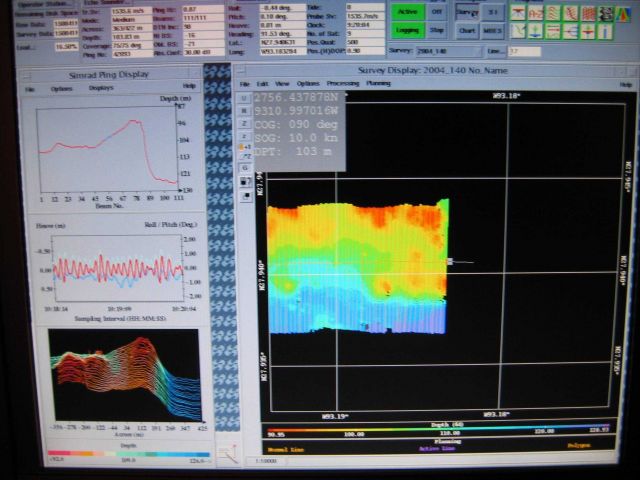Select the Survey display mode button
The image size is (640, 480).
[x=467, y=13]
